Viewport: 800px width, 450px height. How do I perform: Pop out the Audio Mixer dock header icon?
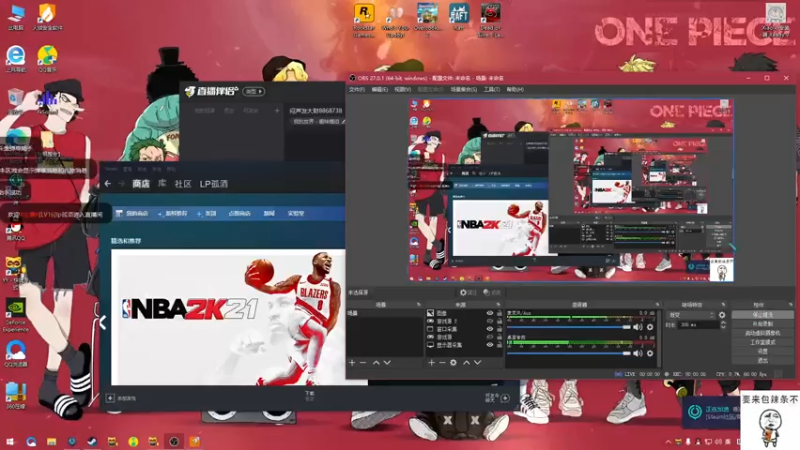pos(657,305)
